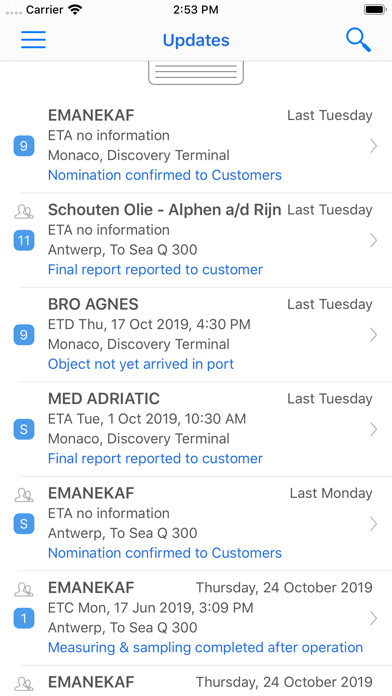This screenshot has width=392, height=696.
Task: Tap the Updates title in header
Action: point(196,40)
